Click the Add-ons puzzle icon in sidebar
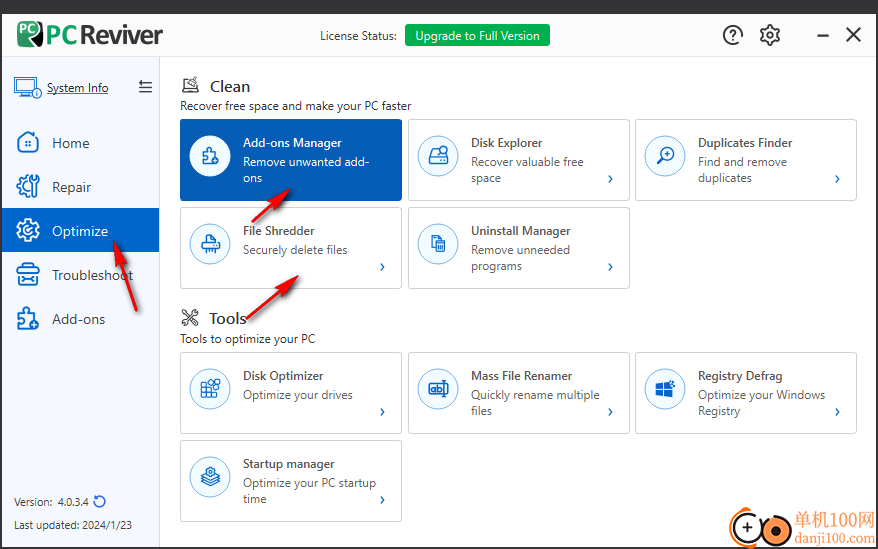Image resolution: width=878 pixels, height=549 pixels. [x=27, y=319]
